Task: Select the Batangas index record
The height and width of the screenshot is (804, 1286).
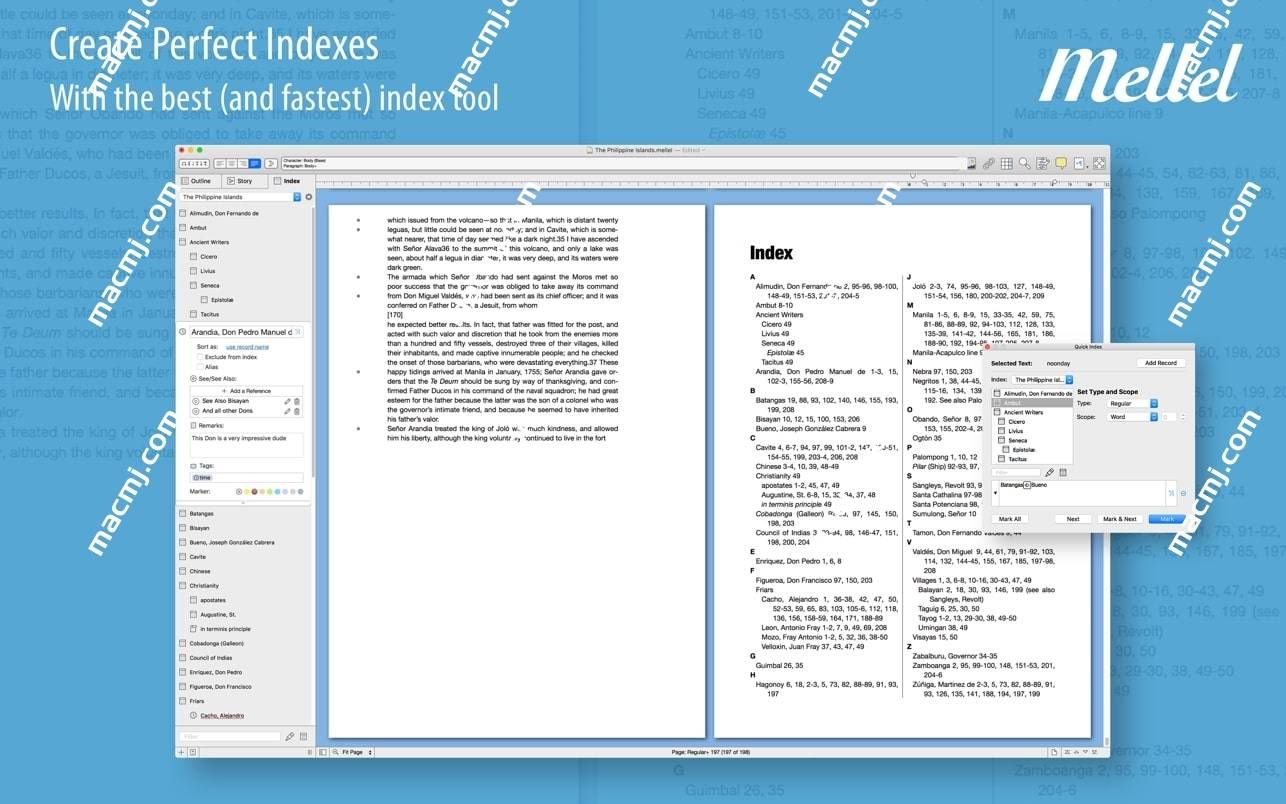Action: click(x=201, y=513)
